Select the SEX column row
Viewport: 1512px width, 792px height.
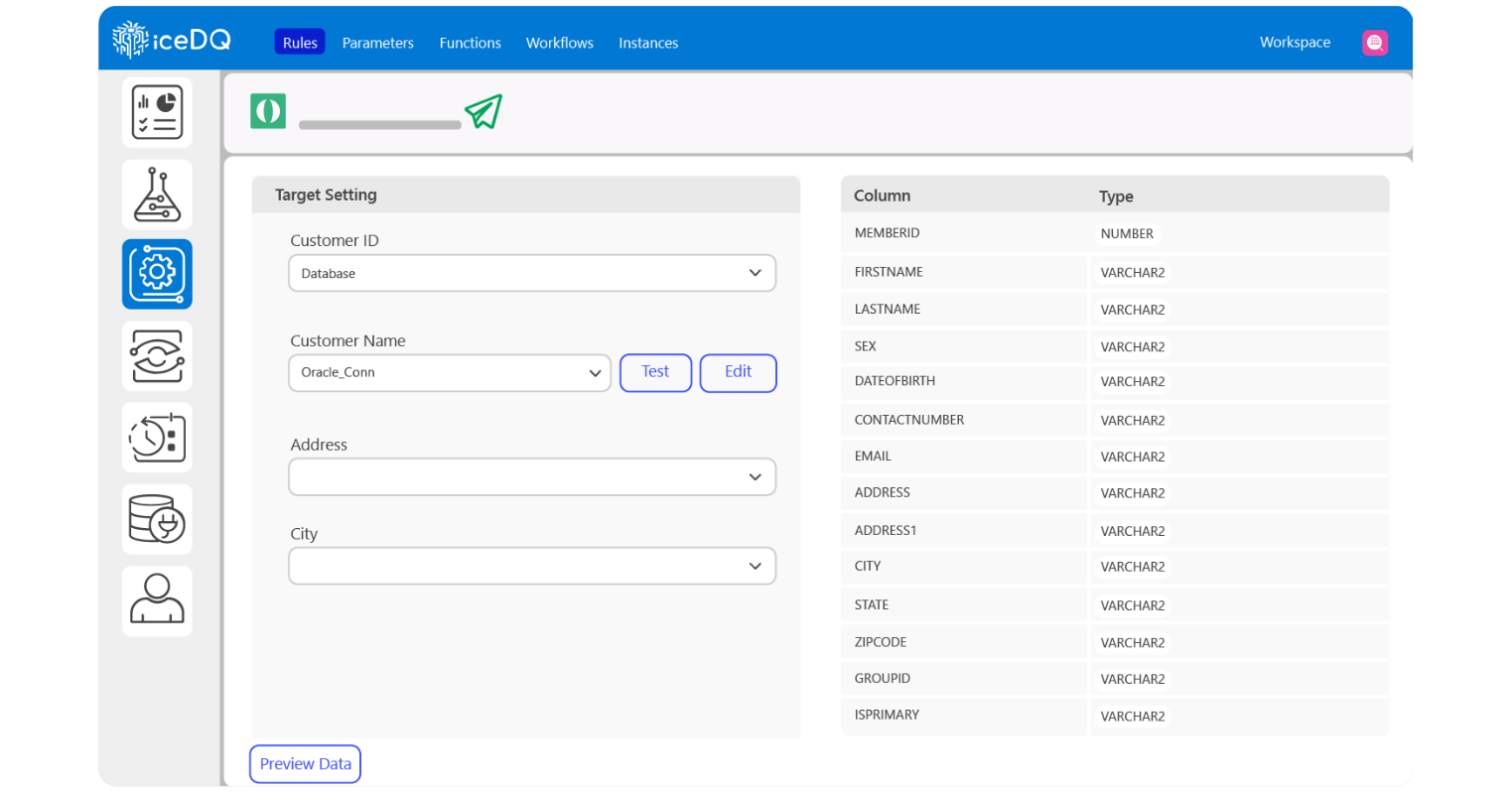[1115, 346]
